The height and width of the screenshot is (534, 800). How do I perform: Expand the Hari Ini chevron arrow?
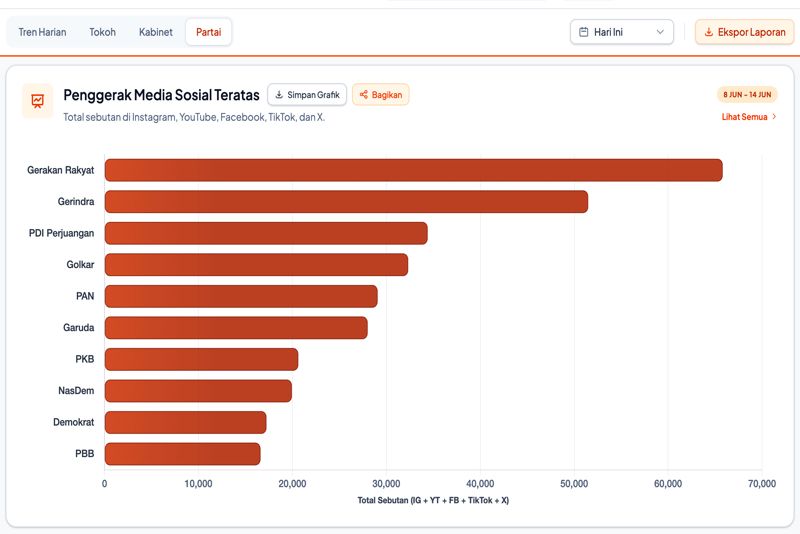[x=660, y=32]
